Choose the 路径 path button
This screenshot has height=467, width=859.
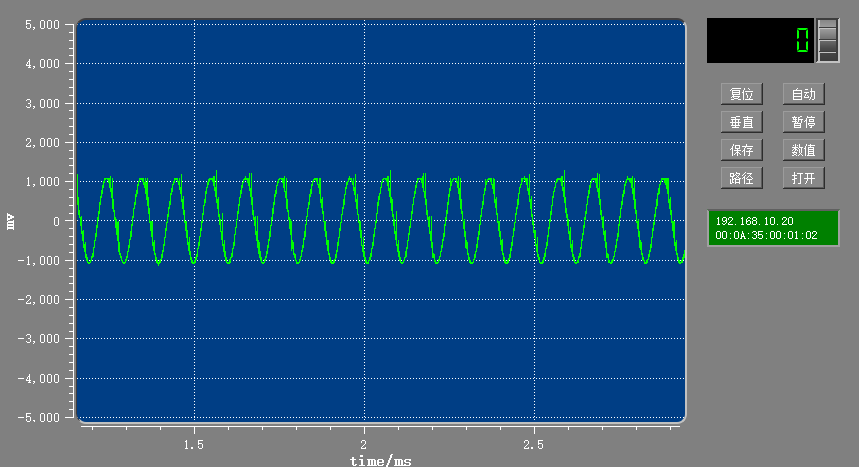(x=742, y=178)
